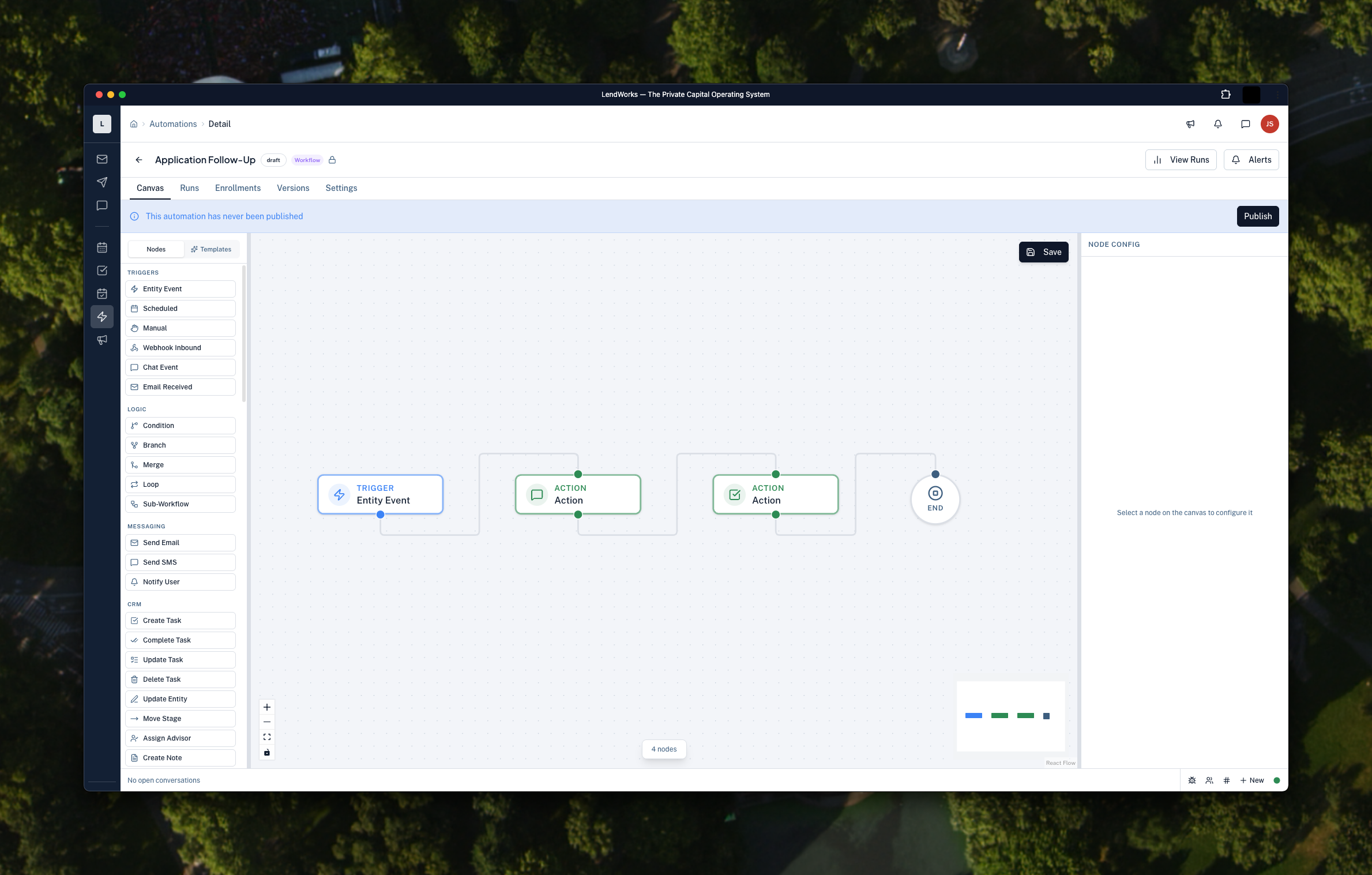Toggle the lock icon beside Workflow badge
The image size is (1372, 875).
[332, 160]
